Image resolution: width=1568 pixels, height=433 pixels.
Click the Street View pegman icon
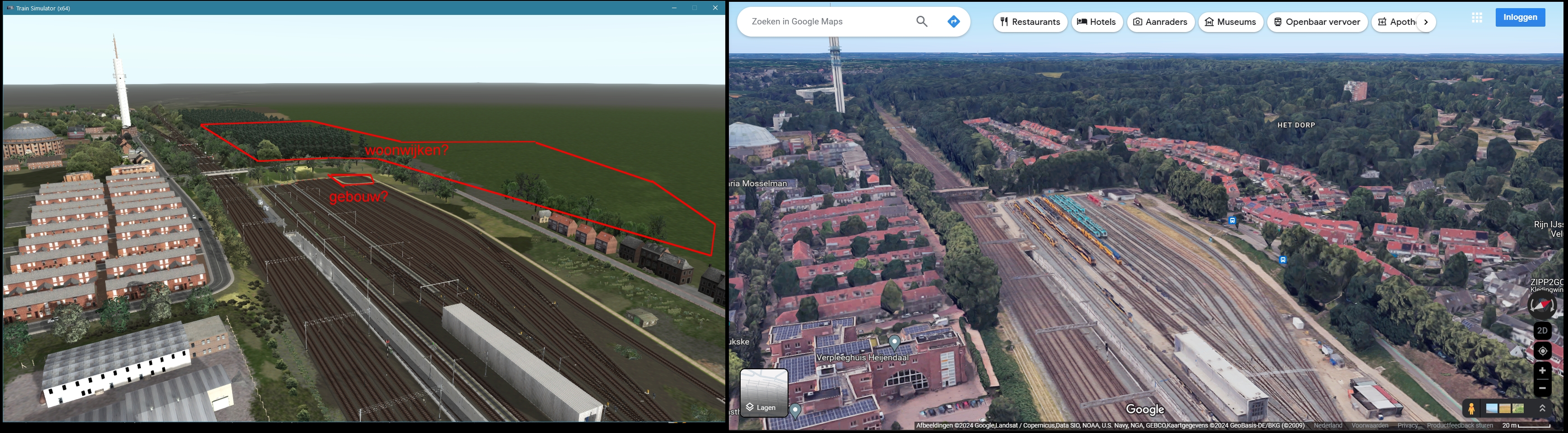point(1471,409)
